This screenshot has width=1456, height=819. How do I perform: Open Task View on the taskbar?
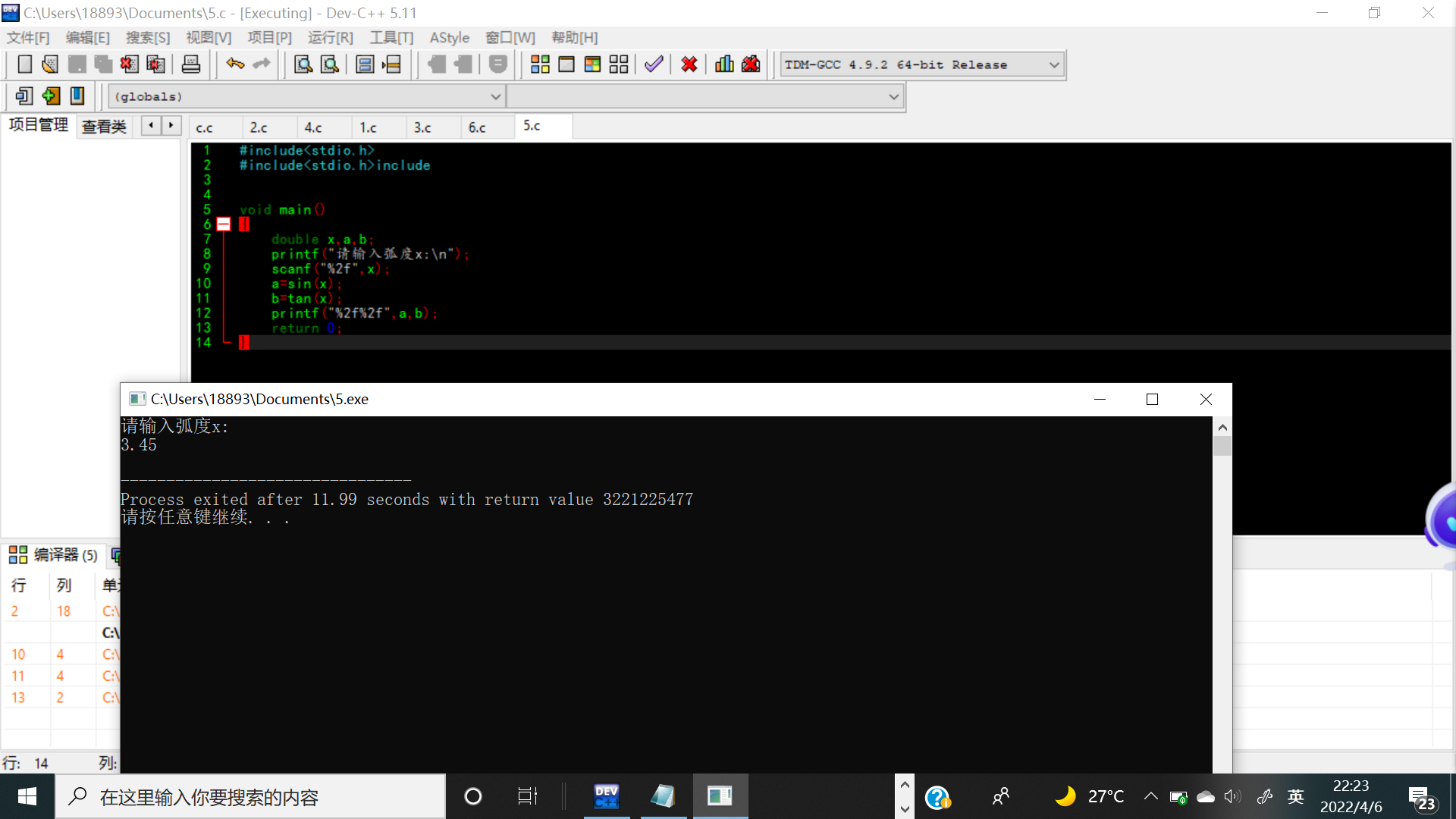(527, 796)
